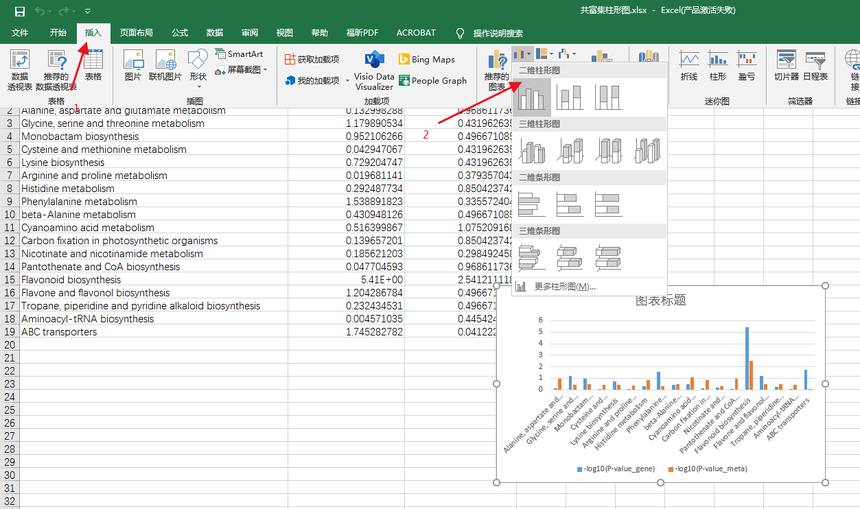The width and height of the screenshot is (860, 509).
Task: Choose the 2D stacked column chart icon
Action: 570,97
